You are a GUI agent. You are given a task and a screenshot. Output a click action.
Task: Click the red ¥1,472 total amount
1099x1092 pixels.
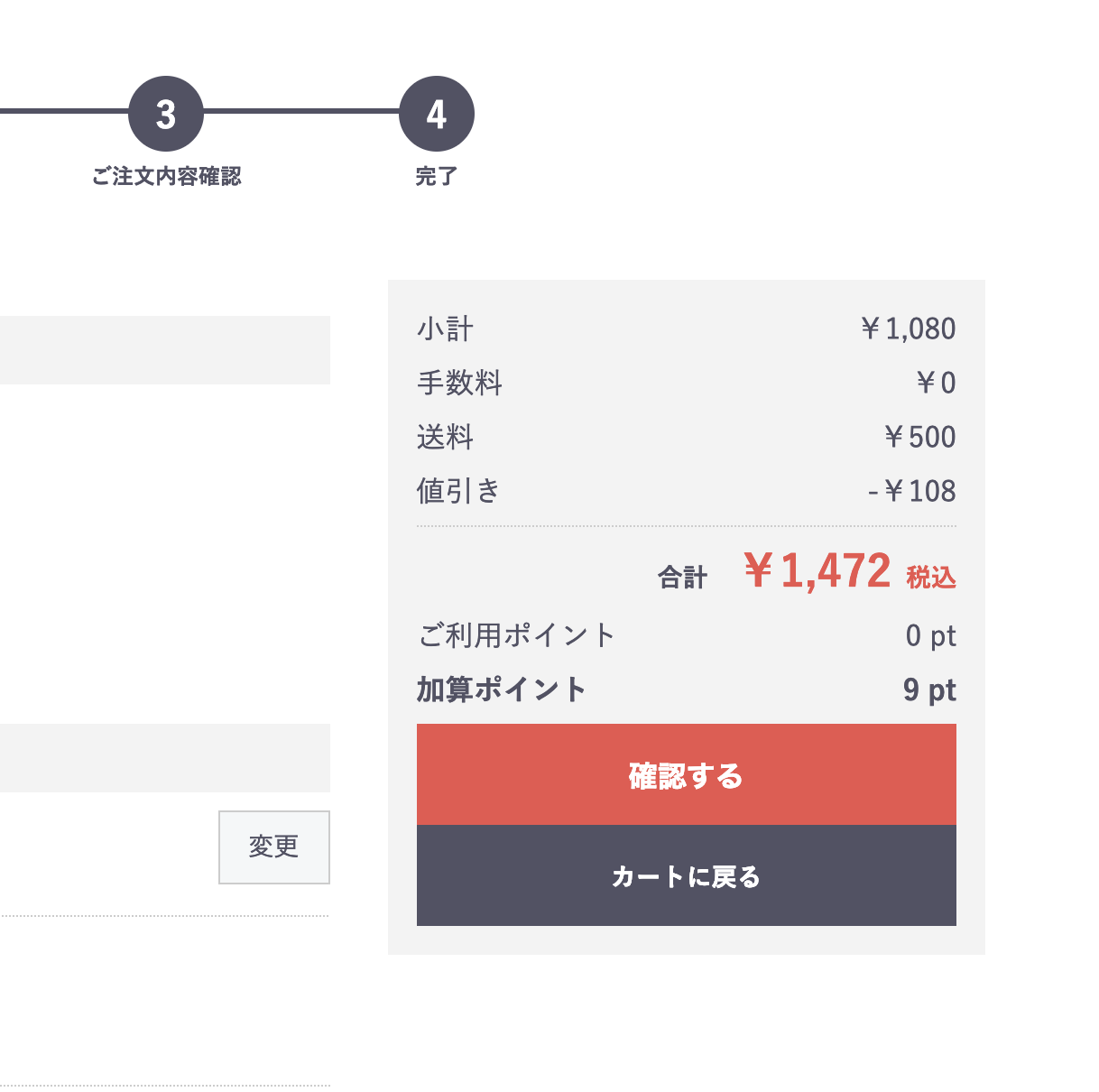pyautogui.click(x=817, y=570)
